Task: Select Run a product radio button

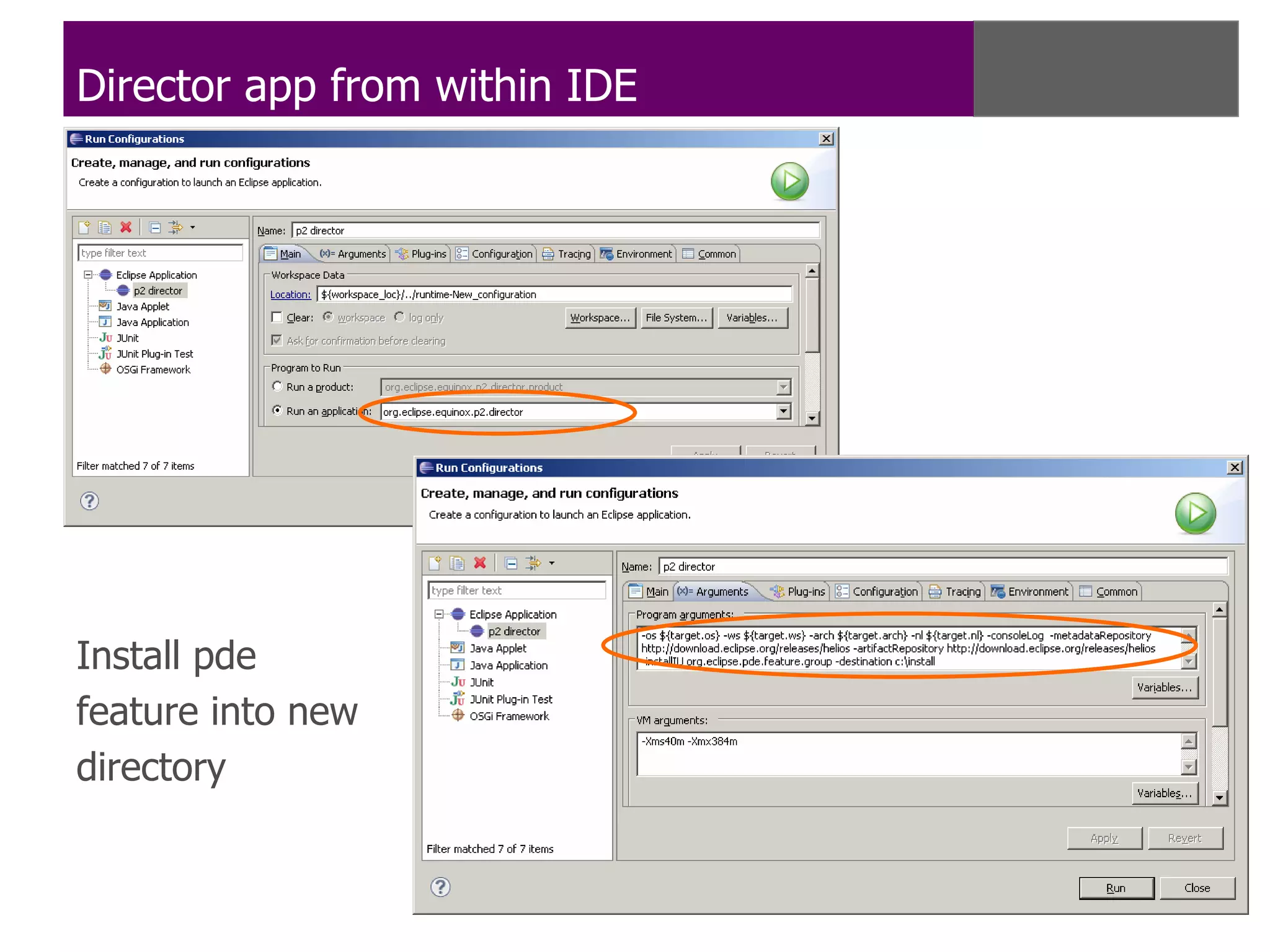Action: (x=277, y=386)
